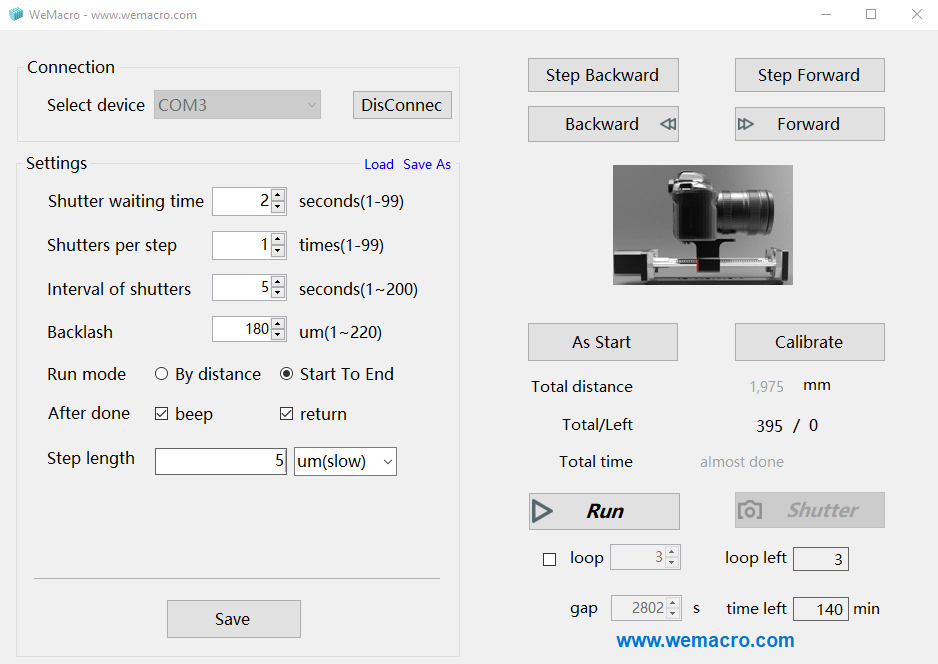Select the By distance run mode
The height and width of the screenshot is (664, 938).
(162, 374)
